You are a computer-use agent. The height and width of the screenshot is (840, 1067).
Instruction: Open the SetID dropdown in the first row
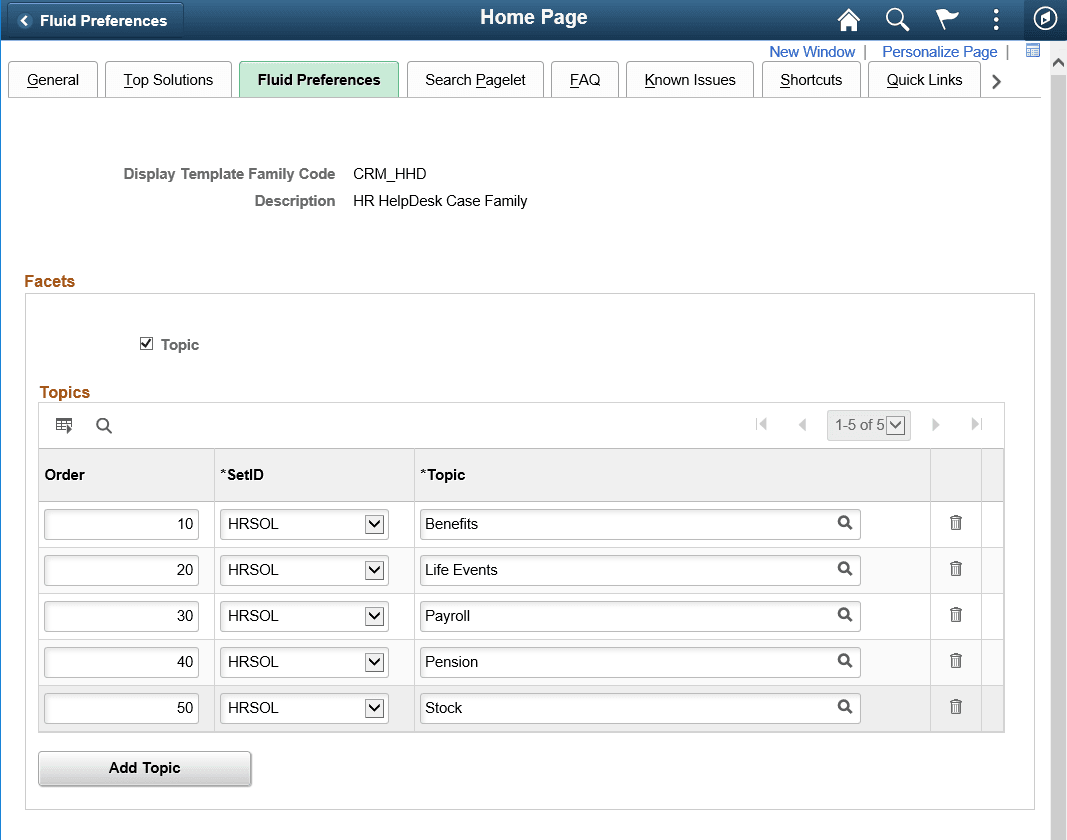(x=373, y=523)
